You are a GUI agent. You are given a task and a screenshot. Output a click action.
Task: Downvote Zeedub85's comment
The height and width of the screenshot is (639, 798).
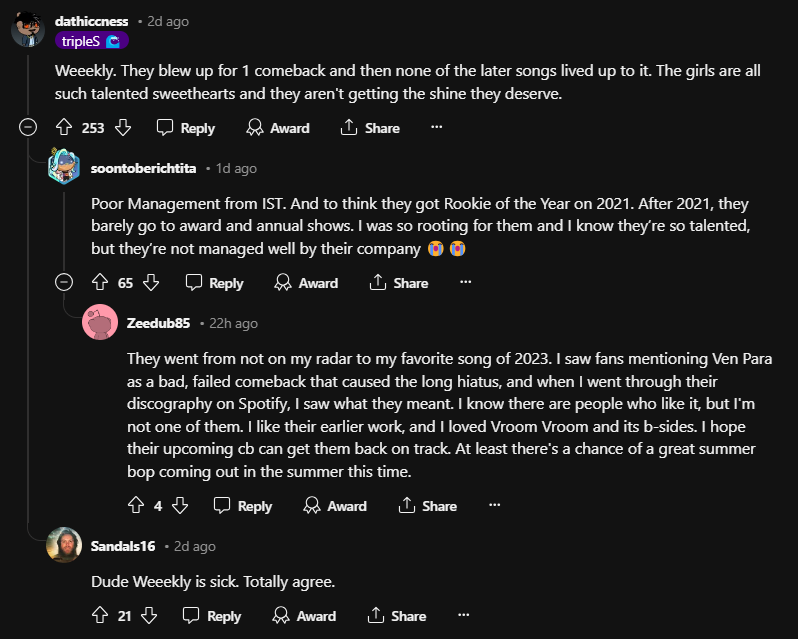click(180, 506)
